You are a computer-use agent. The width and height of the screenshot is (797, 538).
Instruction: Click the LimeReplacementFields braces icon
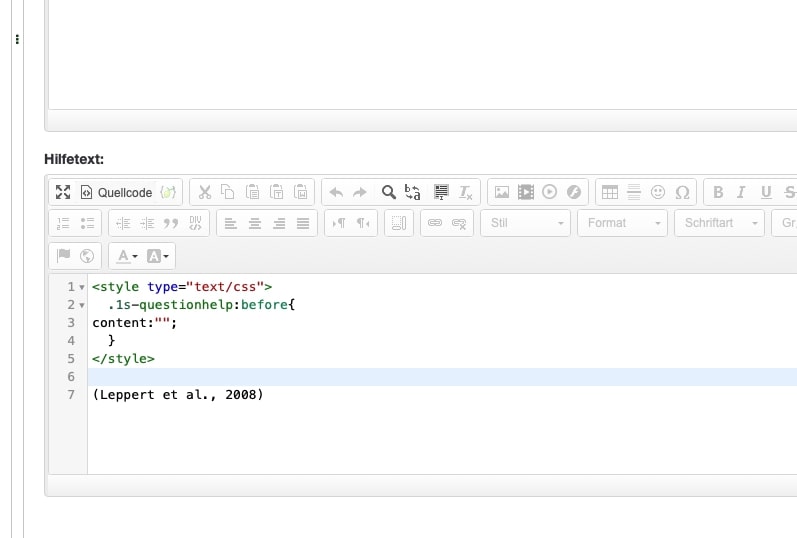[168, 192]
